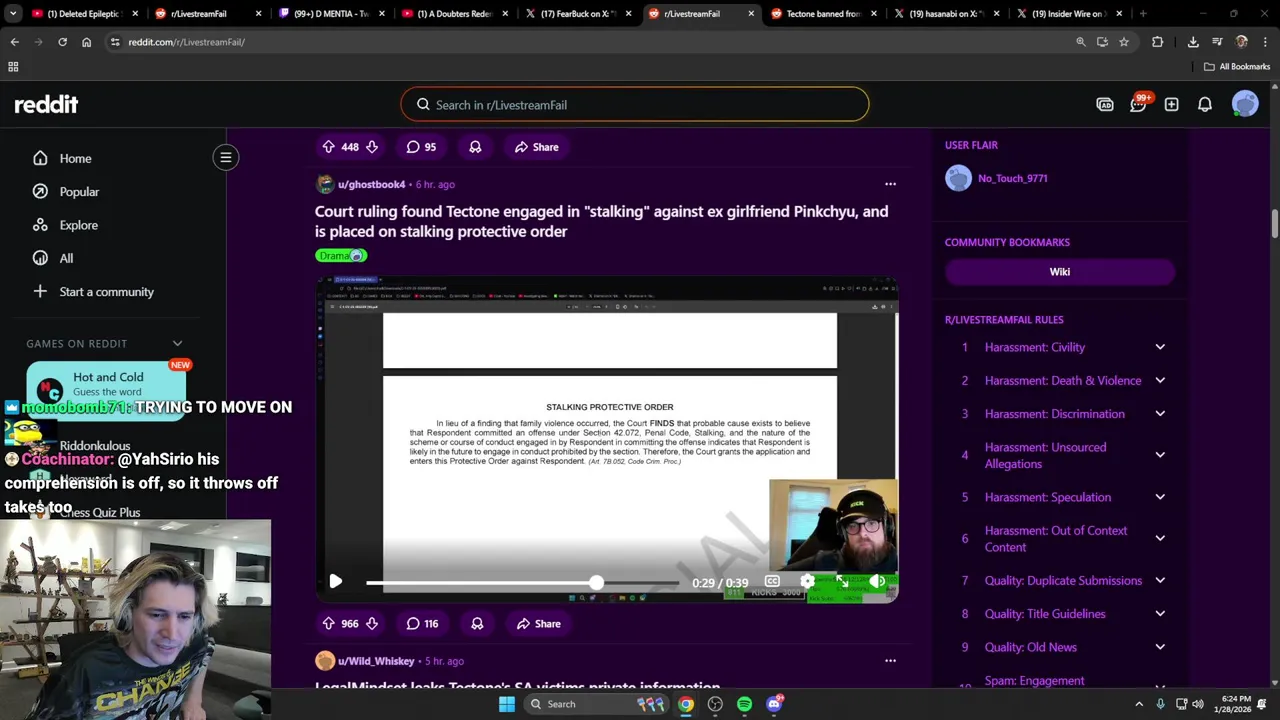This screenshot has height=720, width=1280.
Task: Downvote the post with 448 score
Action: tap(372, 147)
